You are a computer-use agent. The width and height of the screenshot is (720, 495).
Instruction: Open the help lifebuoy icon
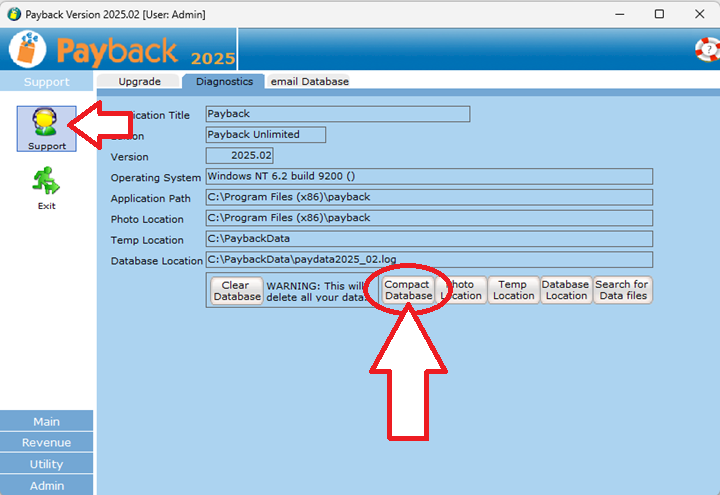click(x=707, y=49)
